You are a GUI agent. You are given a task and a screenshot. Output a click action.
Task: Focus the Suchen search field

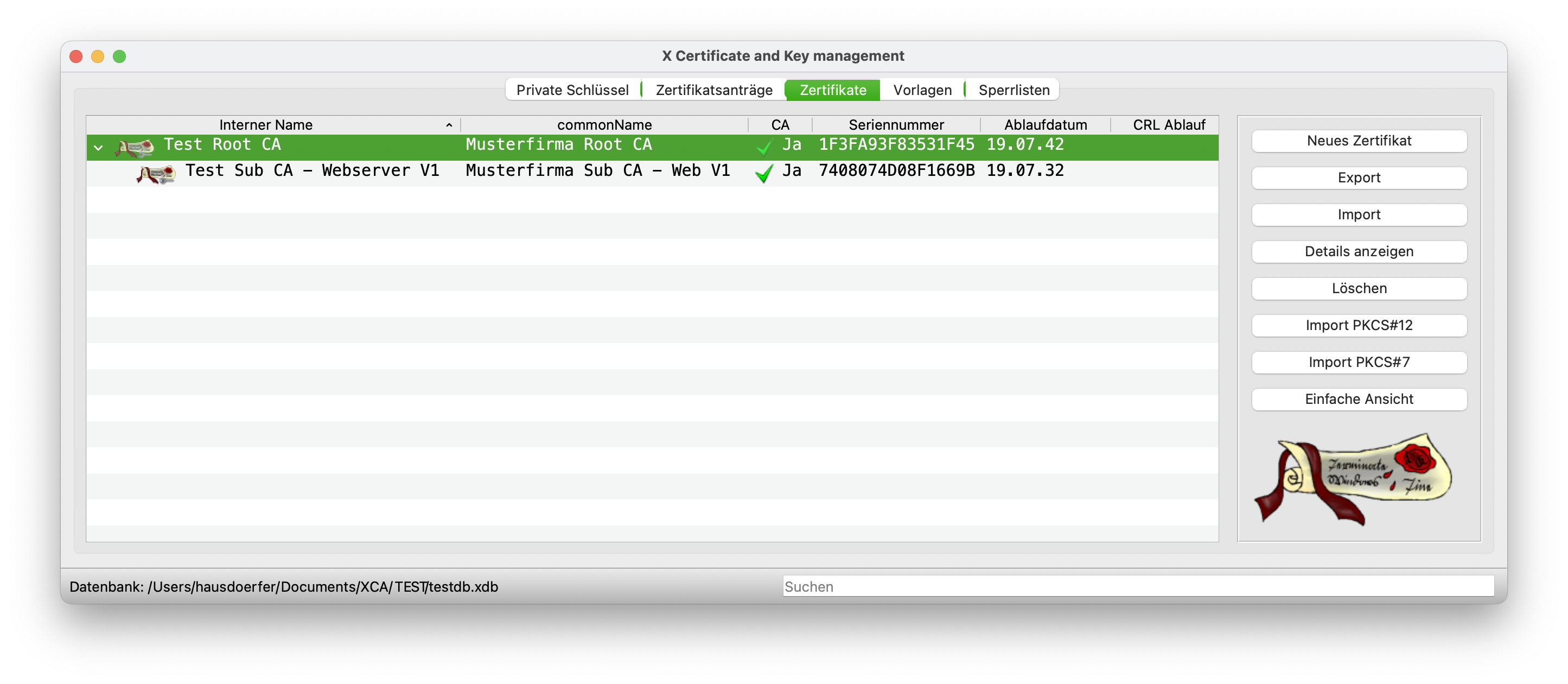(1137, 586)
